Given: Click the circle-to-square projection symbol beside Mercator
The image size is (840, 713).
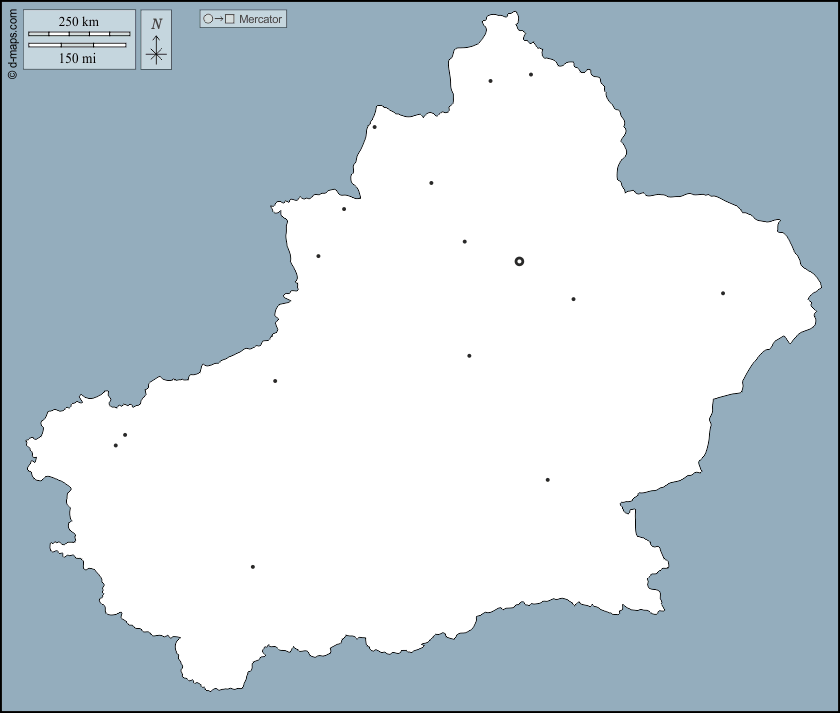Looking at the screenshot, I should pyautogui.click(x=218, y=19).
